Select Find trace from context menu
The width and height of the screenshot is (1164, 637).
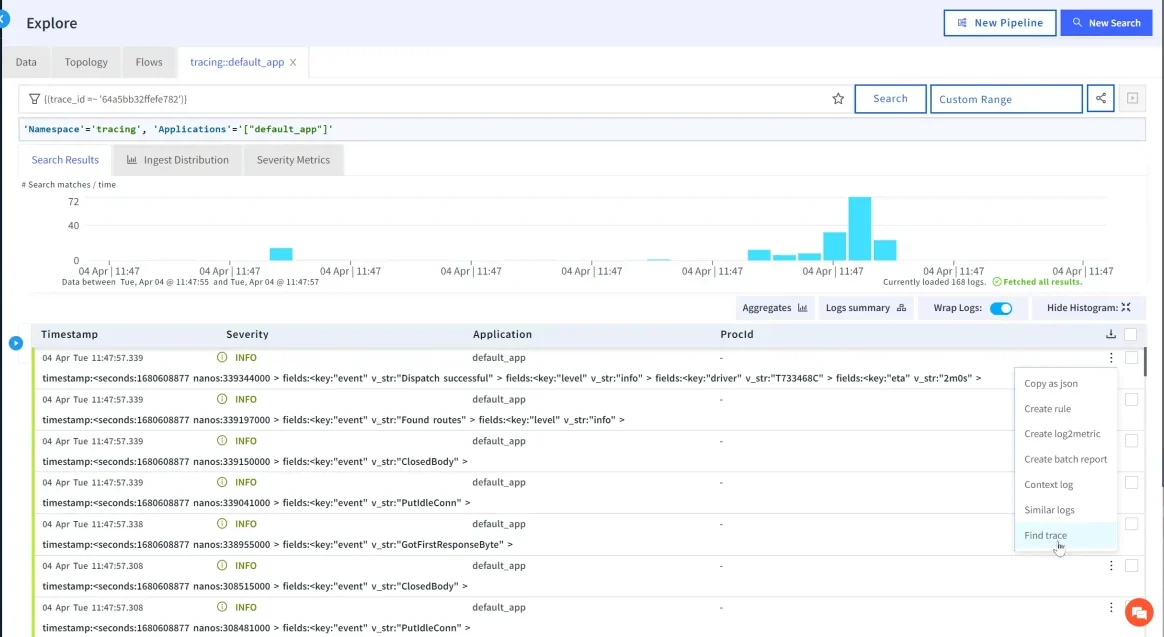click(1046, 536)
